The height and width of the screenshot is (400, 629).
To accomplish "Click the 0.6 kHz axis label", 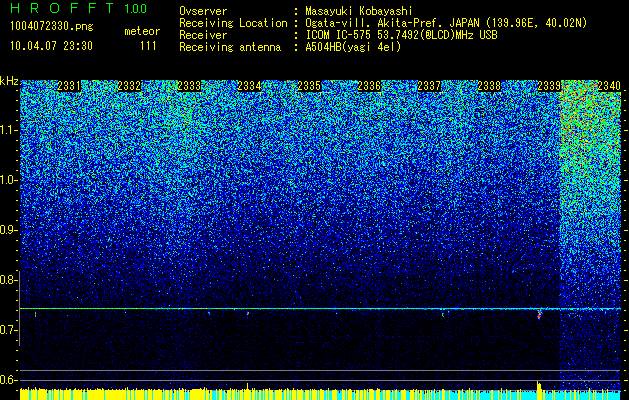I will [9, 380].
